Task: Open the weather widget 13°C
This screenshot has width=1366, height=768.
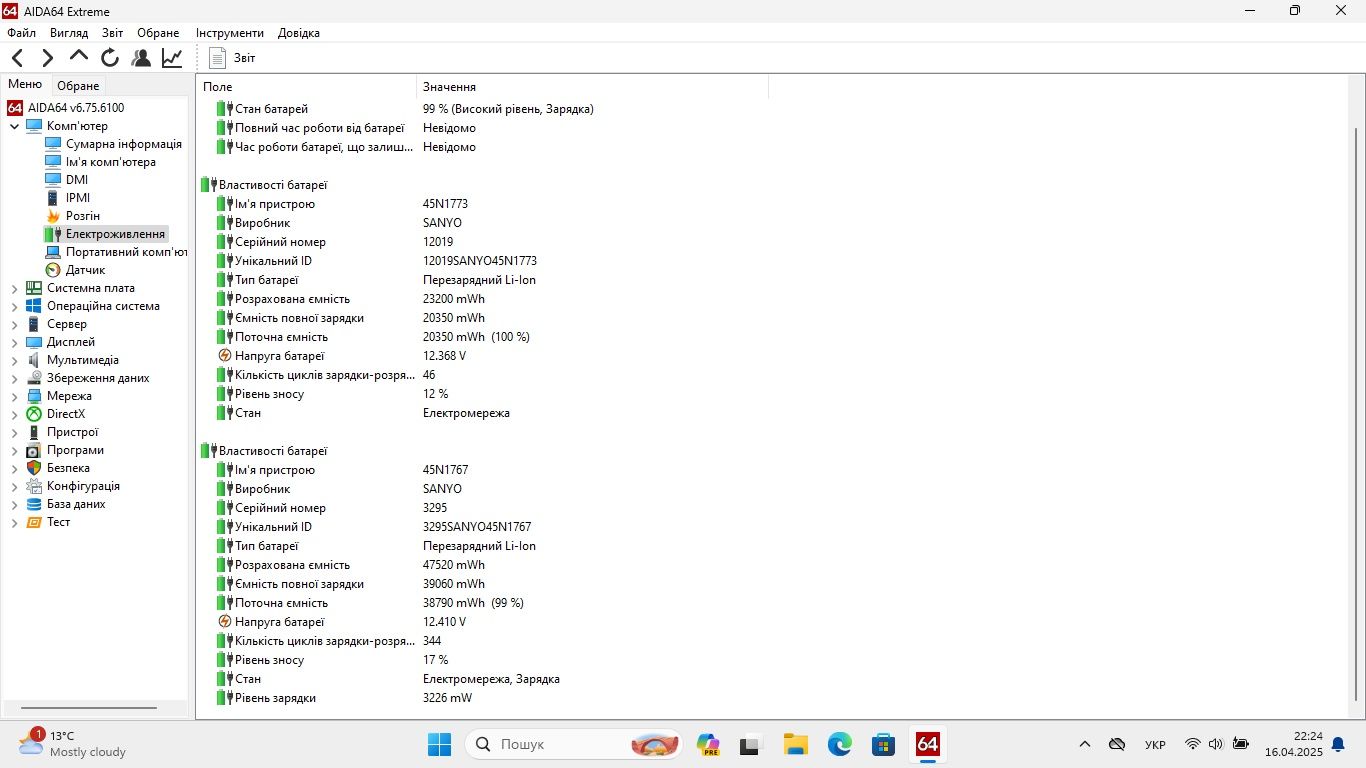Action: (x=72, y=743)
